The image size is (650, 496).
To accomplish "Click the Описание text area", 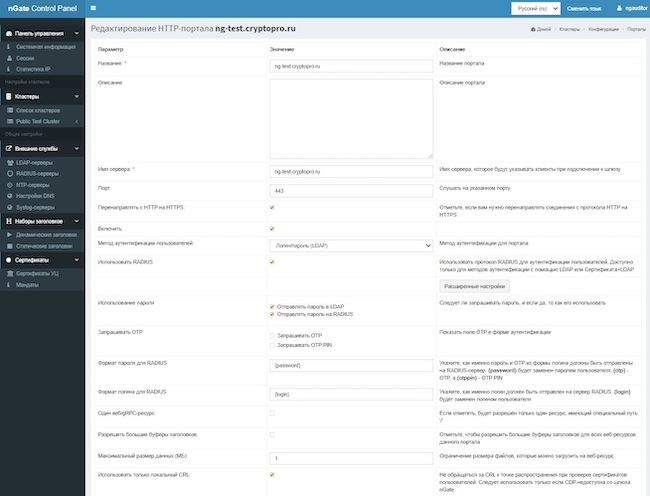I will pyautogui.click(x=351, y=119).
